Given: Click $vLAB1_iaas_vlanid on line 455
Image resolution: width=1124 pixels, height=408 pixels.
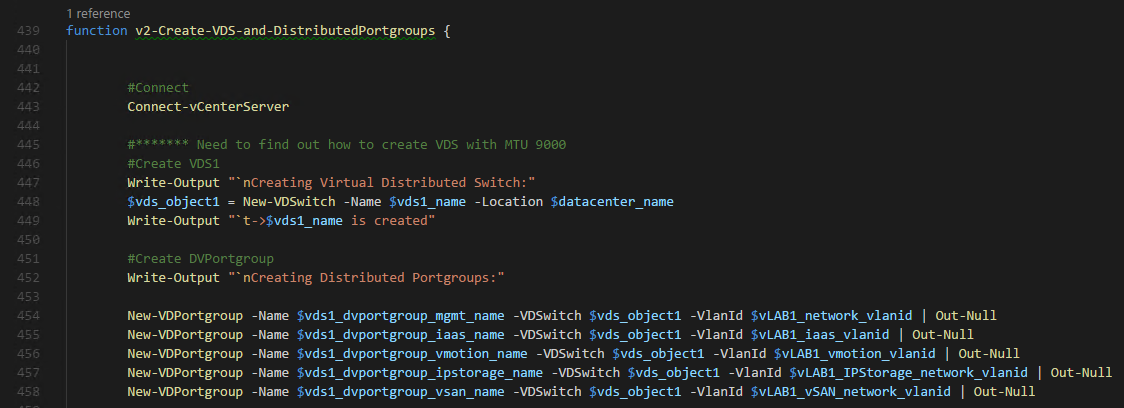Looking at the screenshot, I should coord(820,334).
